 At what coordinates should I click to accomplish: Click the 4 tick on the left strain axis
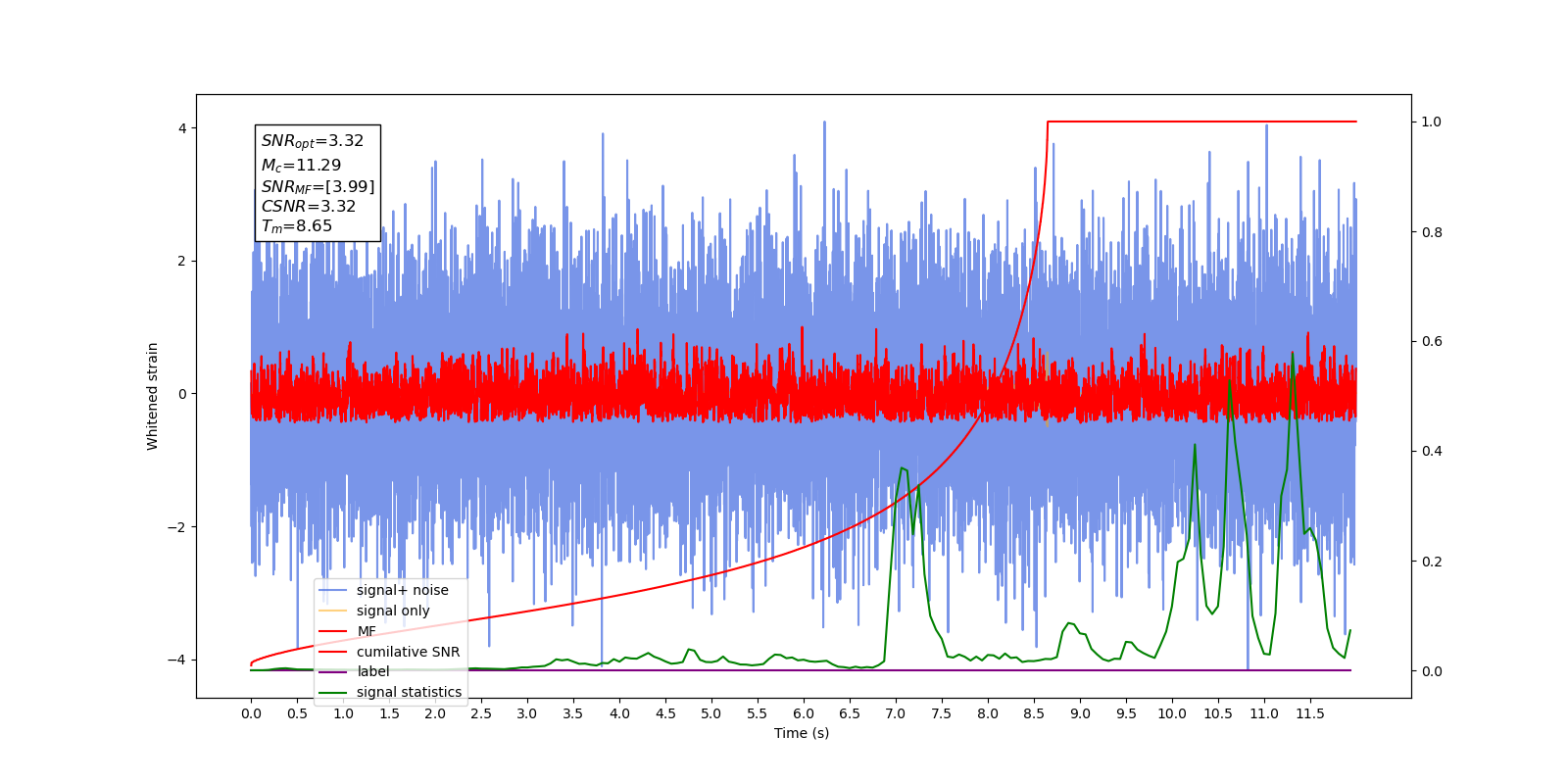tap(182, 128)
